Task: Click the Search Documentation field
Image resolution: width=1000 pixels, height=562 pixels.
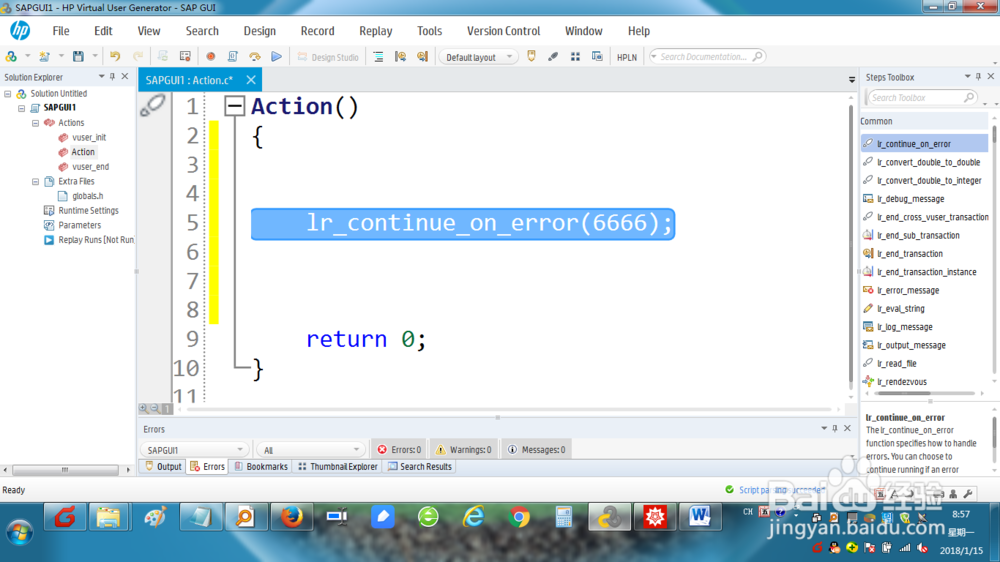Action: pyautogui.click(x=707, y=57)
